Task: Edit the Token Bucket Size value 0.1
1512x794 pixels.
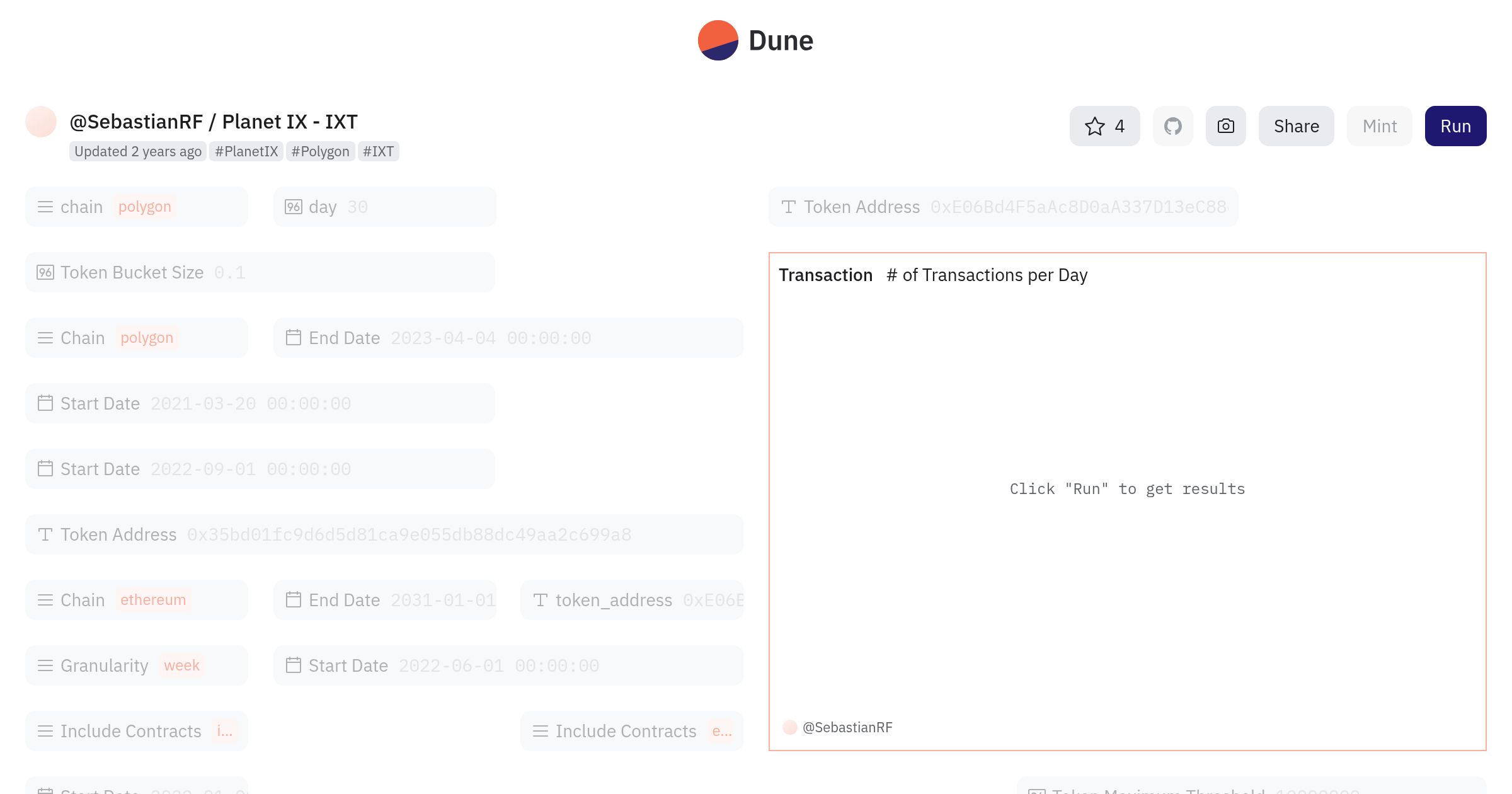Action: pyautogui.click(x=260, y=272)
